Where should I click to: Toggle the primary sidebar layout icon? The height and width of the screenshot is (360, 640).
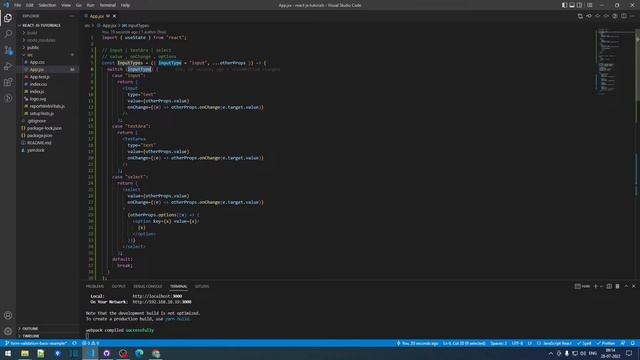564,5
